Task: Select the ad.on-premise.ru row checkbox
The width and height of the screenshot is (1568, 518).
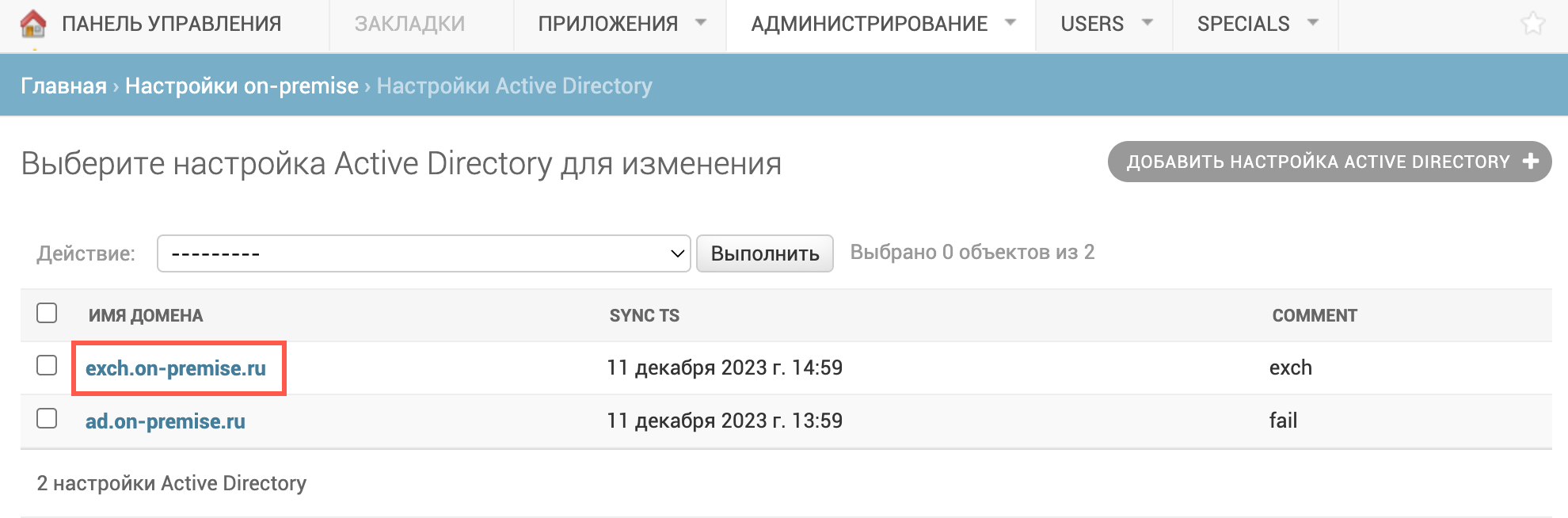Action: [47, 418]
